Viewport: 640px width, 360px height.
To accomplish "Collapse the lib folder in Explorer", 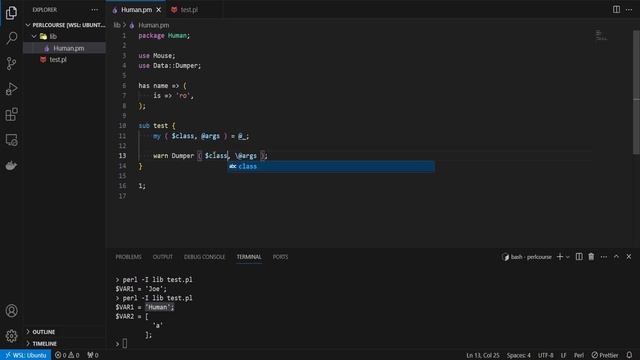I will pos(65,36).
